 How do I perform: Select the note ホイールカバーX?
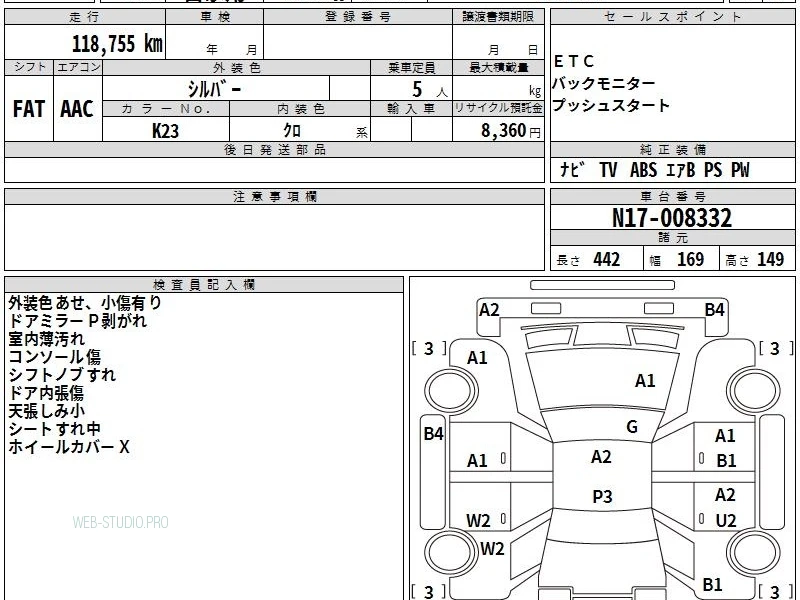pyautogui.click(x=69, y=447)
